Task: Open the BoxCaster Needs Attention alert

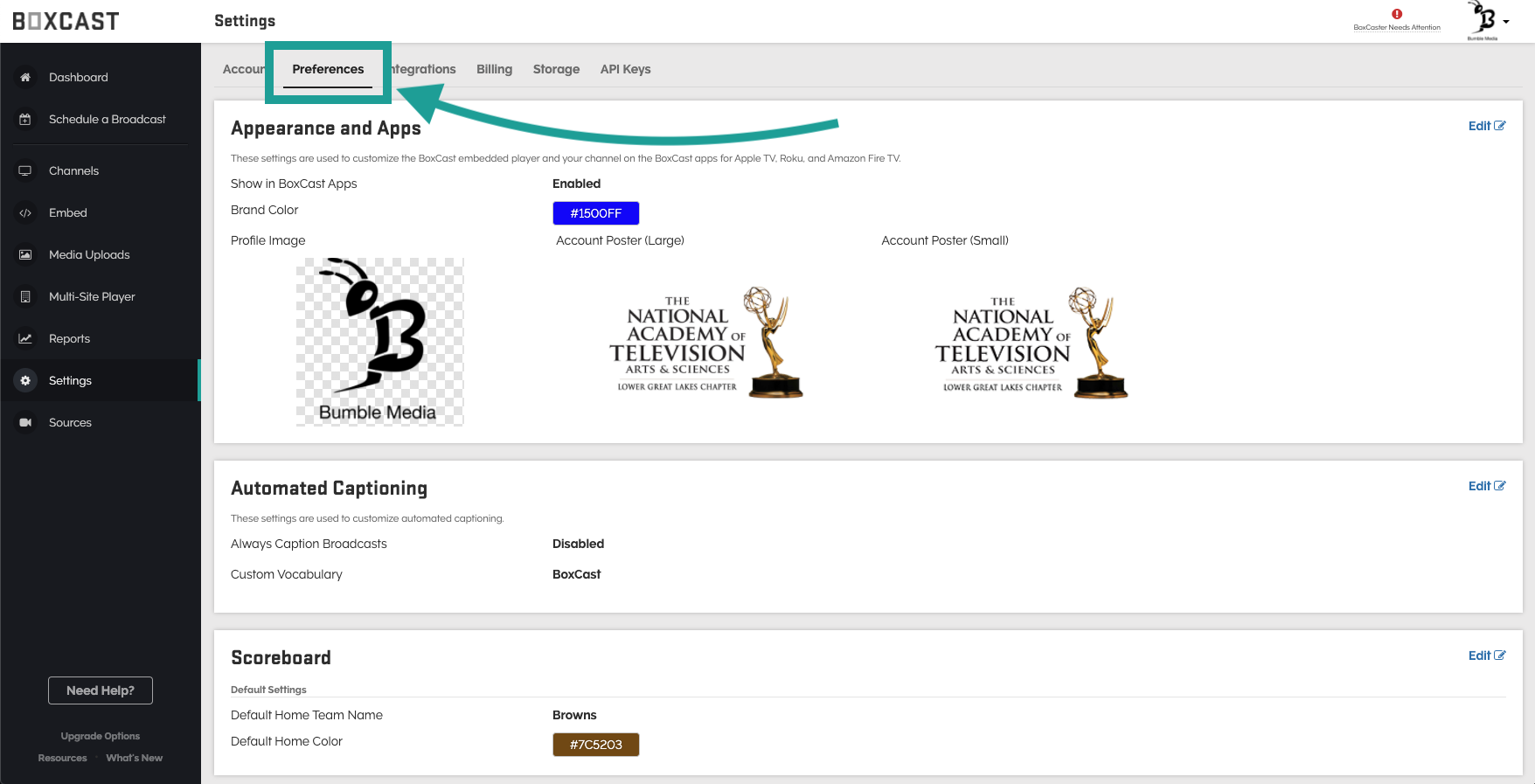Action: (1396, 19)
